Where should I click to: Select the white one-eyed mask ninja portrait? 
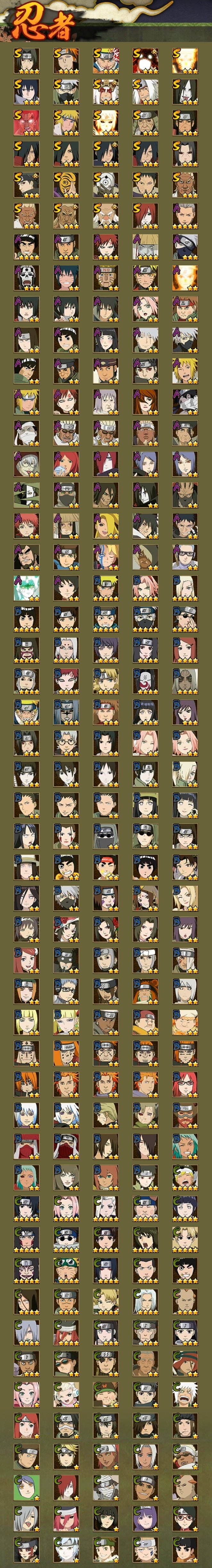(105, 185)
